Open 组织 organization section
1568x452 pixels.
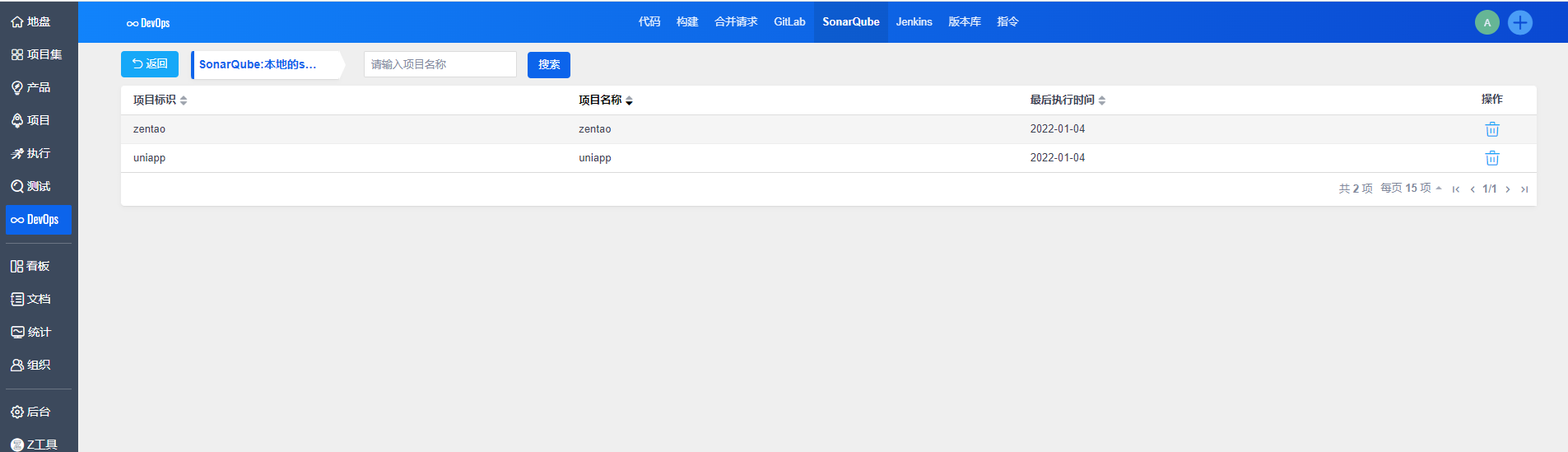pyautogui.click(x=31, y=365)
